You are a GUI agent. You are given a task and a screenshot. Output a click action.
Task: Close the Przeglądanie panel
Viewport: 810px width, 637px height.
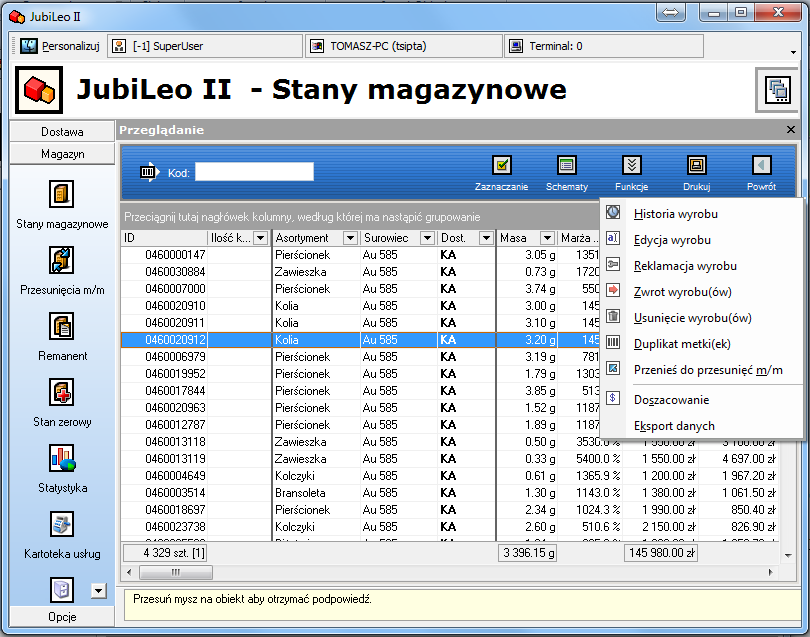click(x=790, y=130)
